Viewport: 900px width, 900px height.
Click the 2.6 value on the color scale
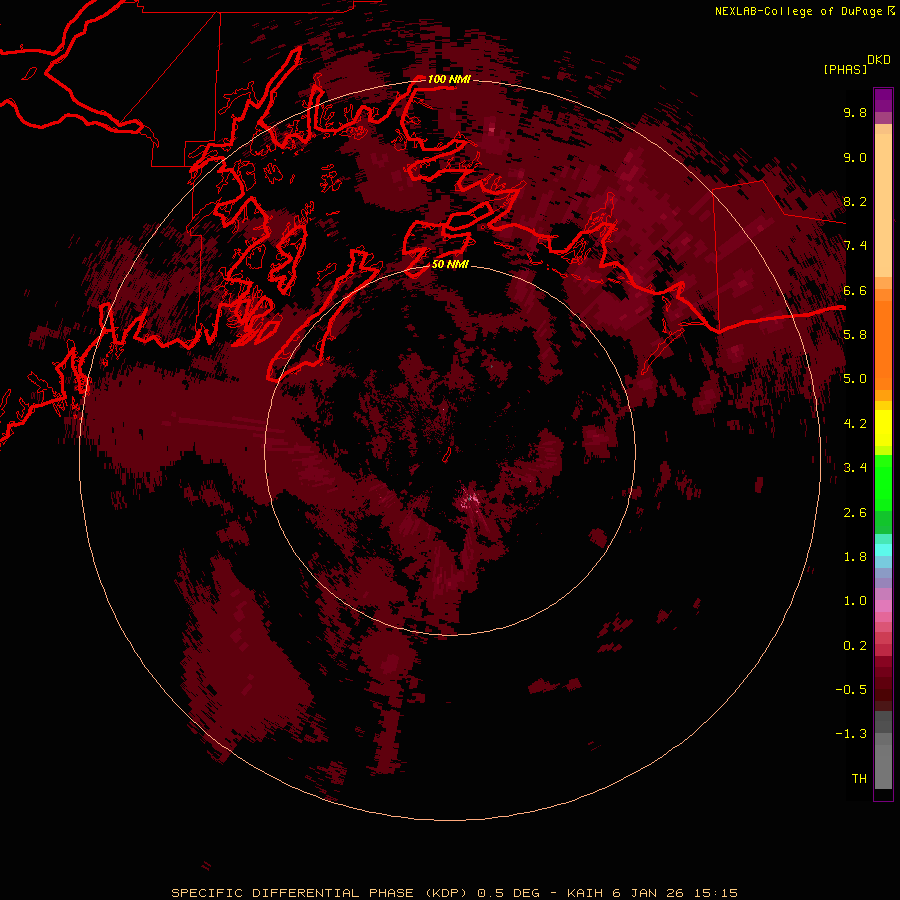tap(855, 513)
